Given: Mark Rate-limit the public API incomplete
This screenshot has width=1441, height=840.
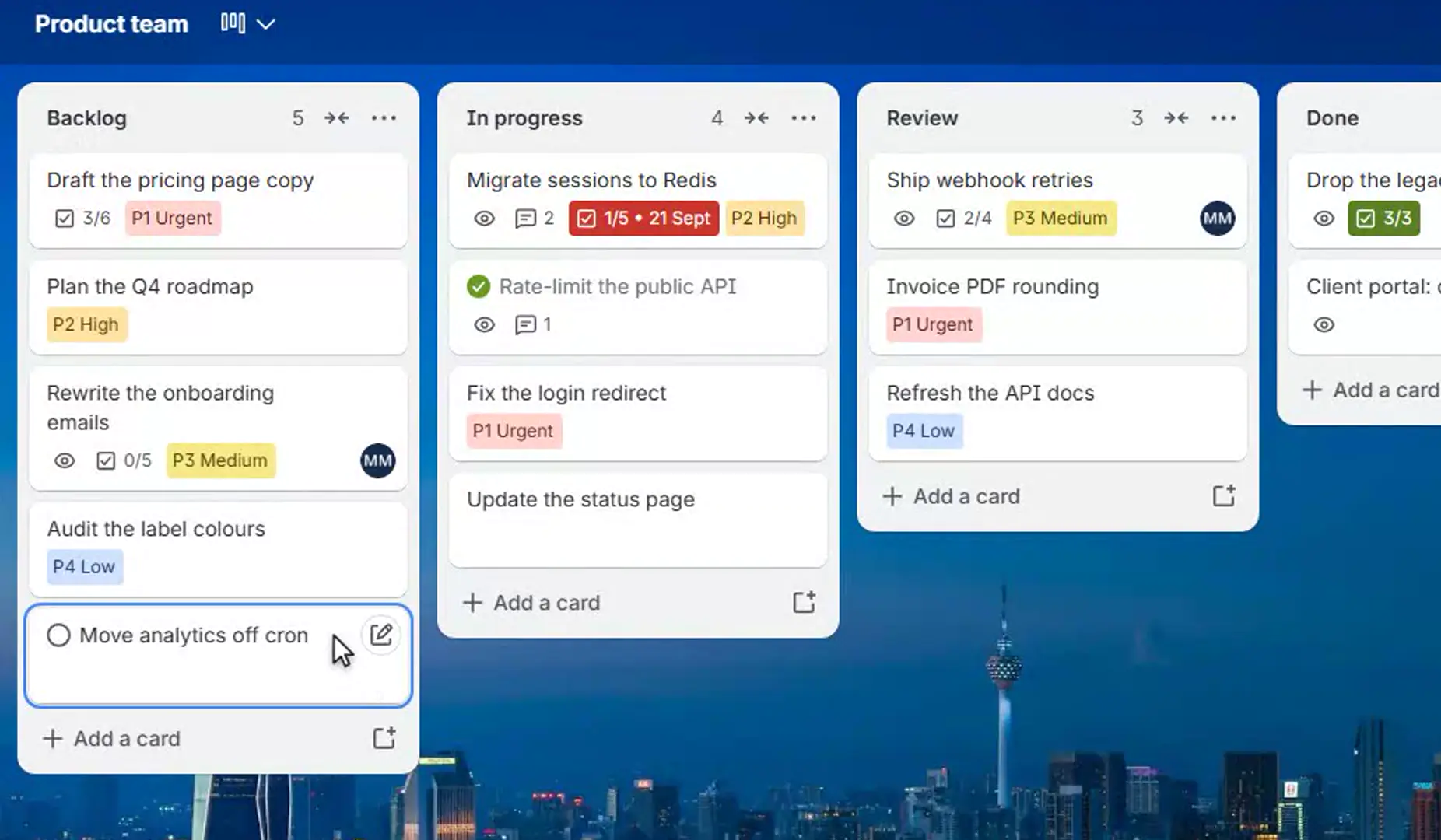Looking at the screenshot, I should click(479, 287).
